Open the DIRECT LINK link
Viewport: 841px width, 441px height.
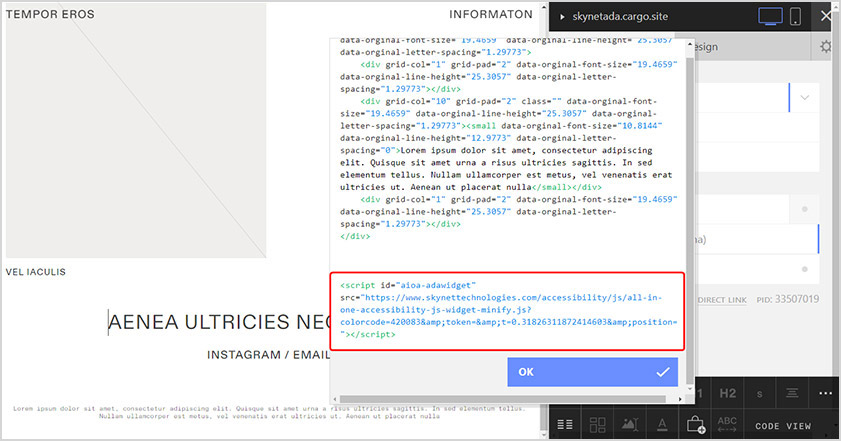pyautogui.click(x=722, y=300)
